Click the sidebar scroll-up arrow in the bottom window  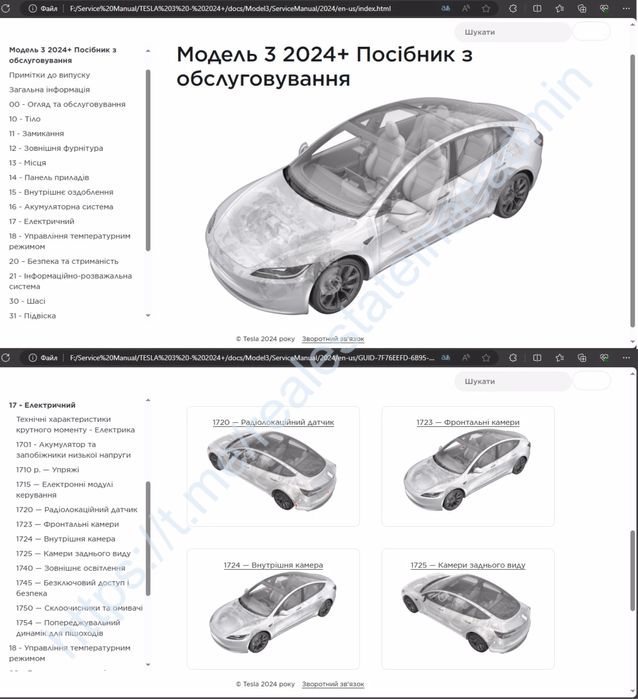(x=148, y=400)
